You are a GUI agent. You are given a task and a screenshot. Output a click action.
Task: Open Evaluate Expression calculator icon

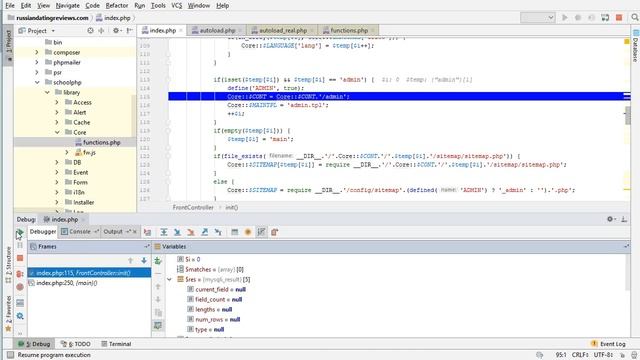234,232
